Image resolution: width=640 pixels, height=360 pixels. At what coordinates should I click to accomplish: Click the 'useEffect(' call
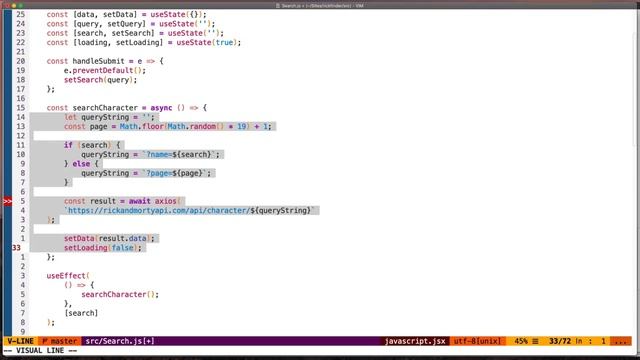pyautogui.click(x=68, y=276)
